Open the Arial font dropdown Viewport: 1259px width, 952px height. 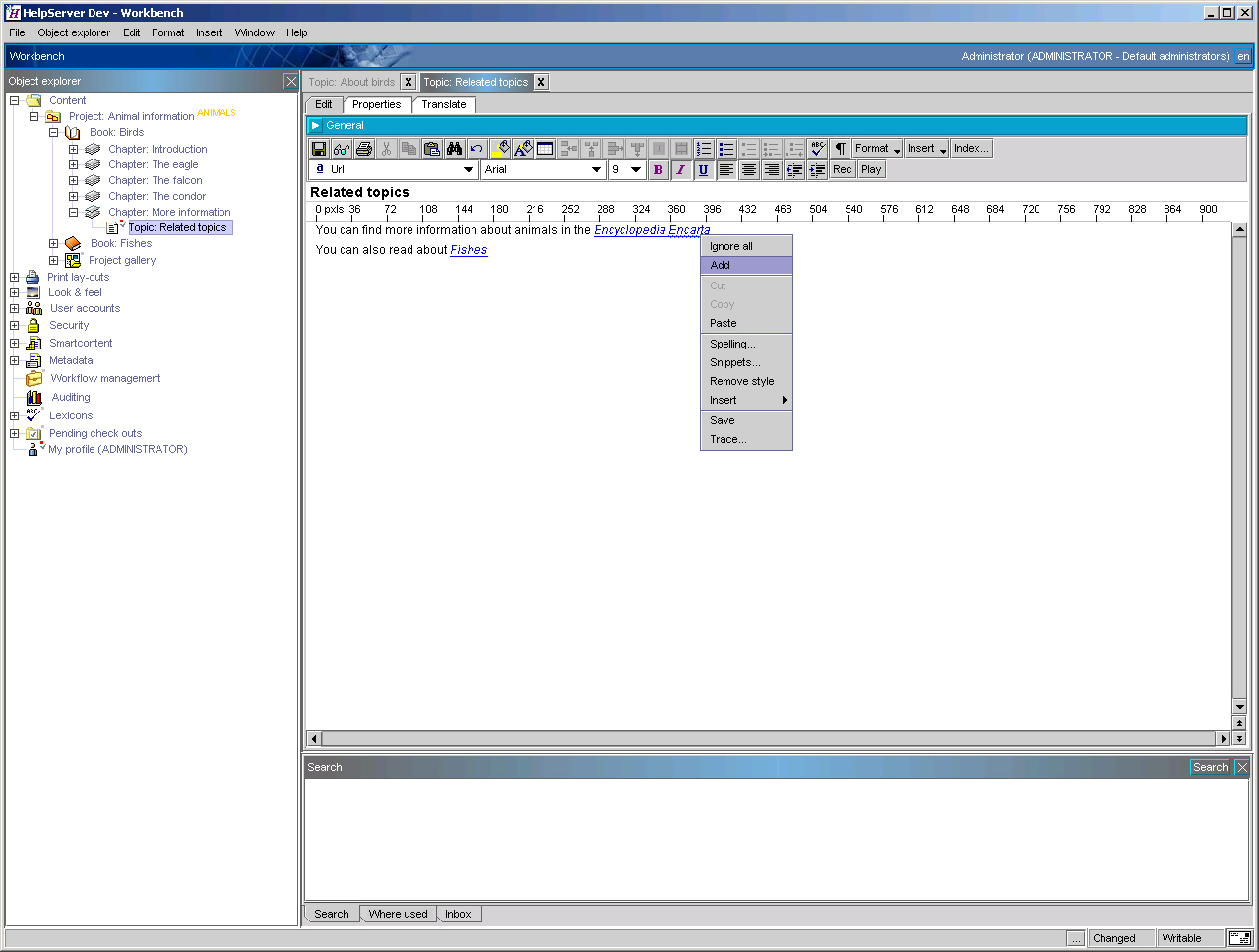597,170
